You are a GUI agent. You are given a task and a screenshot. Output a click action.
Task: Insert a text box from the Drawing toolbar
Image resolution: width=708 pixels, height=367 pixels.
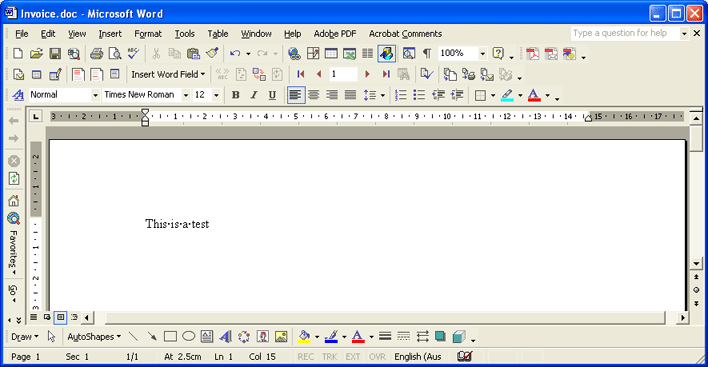tap(207, 337)
